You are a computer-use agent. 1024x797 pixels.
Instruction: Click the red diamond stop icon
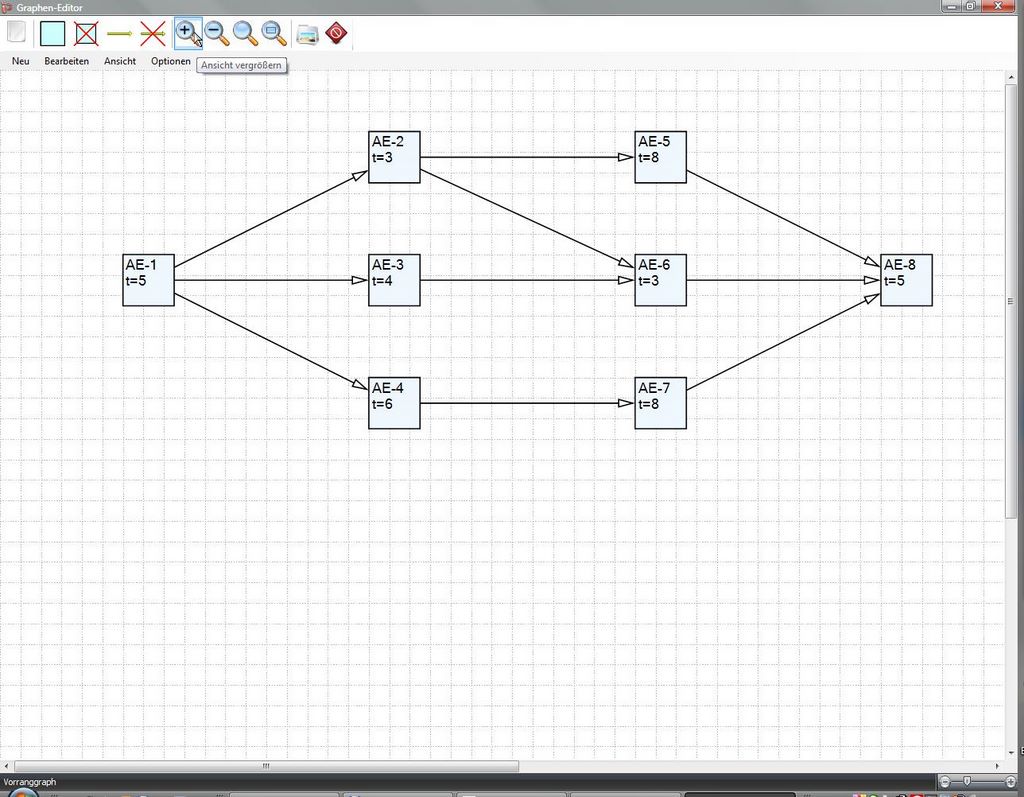pyautogui.click(x=336, y=33)
